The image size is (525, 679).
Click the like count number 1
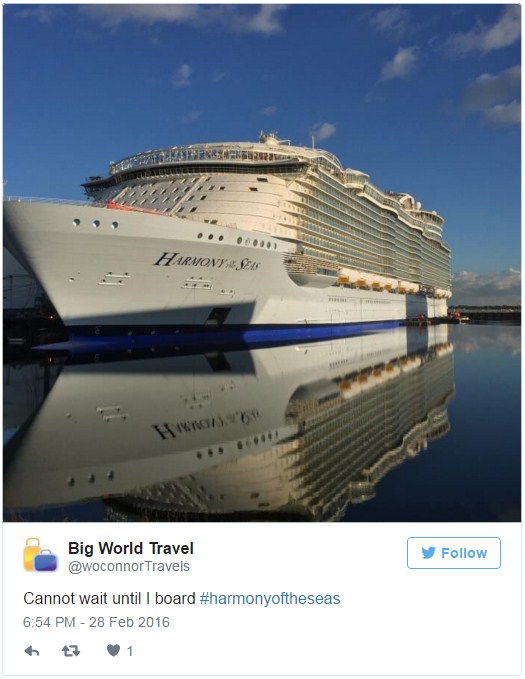pyautogui.click(x=130, y=651)
